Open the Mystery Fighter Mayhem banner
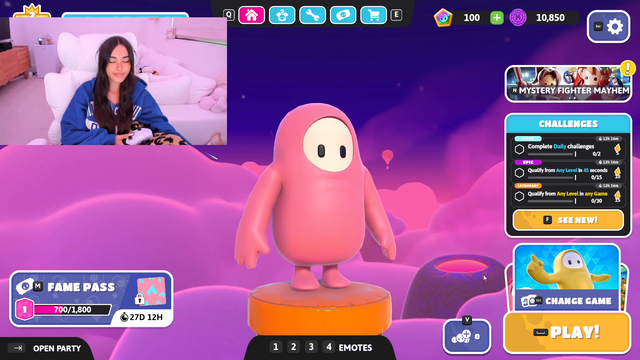This screenshot has width=640, height=360. click(568, 84)
